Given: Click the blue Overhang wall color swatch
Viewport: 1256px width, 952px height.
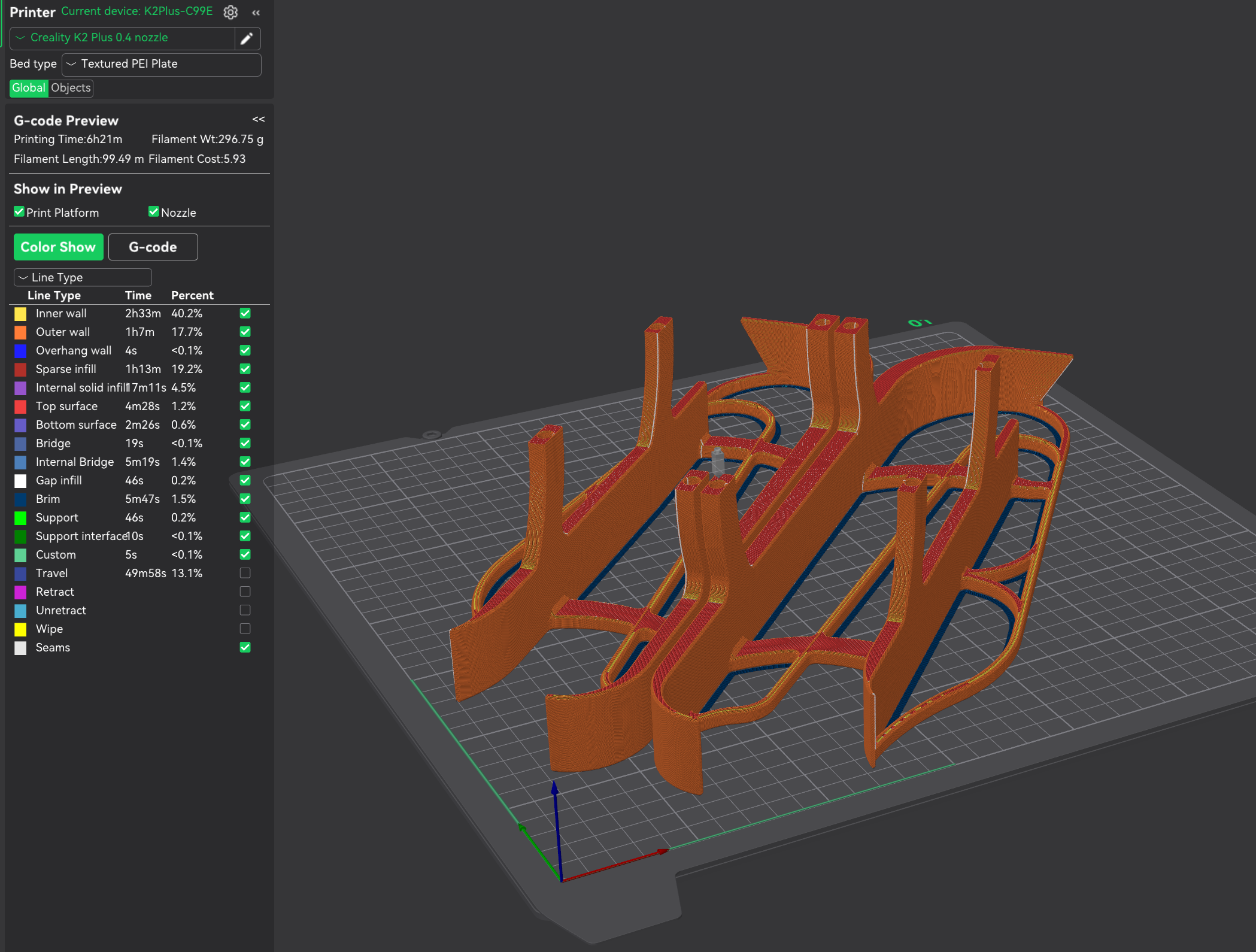Looking at the screenshot, I should click(20, 351).
